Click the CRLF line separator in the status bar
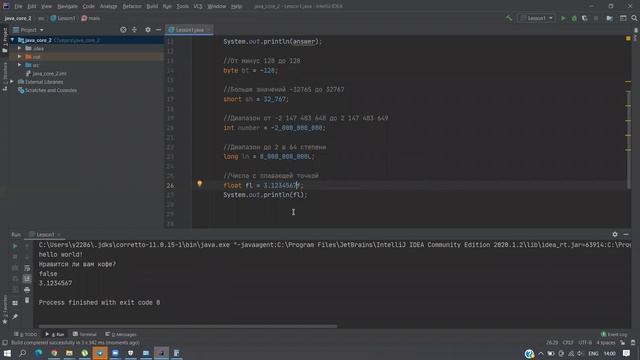This screenshot has width=640, height=360. (568, 343)
